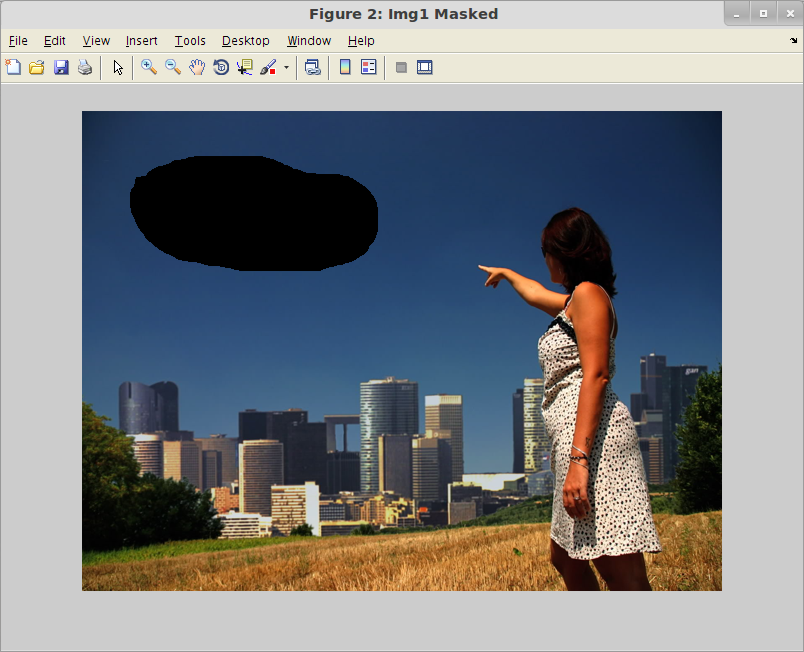Dock the figure using the menu bar arrow
Screen dimensions: 804x652
pyautogui.click(x=794, y=40)
